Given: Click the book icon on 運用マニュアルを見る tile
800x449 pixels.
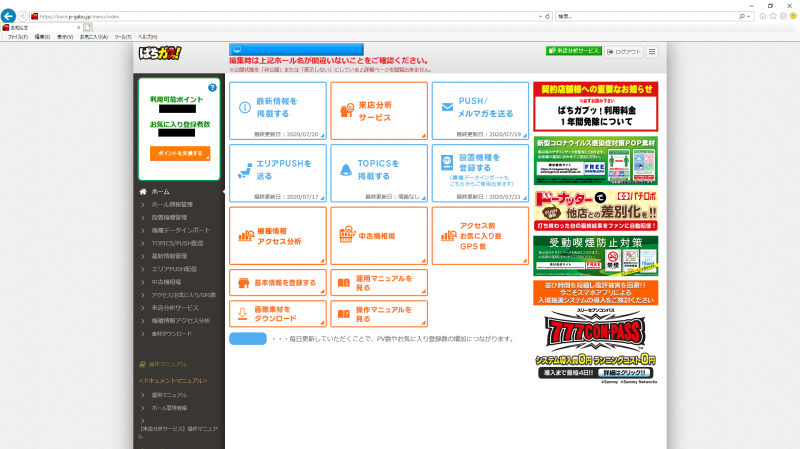Looking at the screenshot, I should (x=343, y=282).
